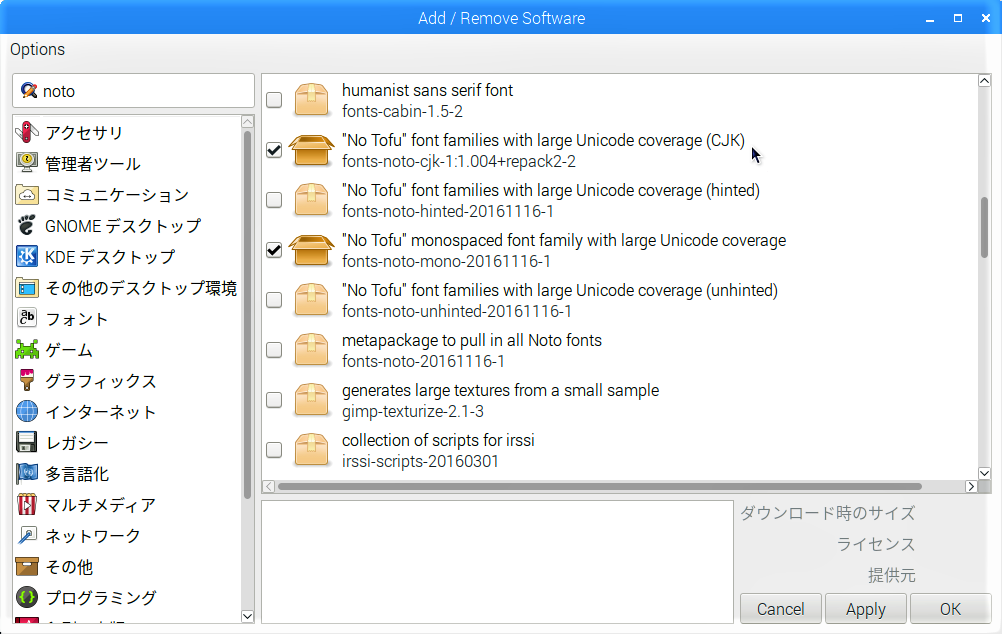Choose the フォント category label
Screen dimensions: 1002x634
point(77,319)
